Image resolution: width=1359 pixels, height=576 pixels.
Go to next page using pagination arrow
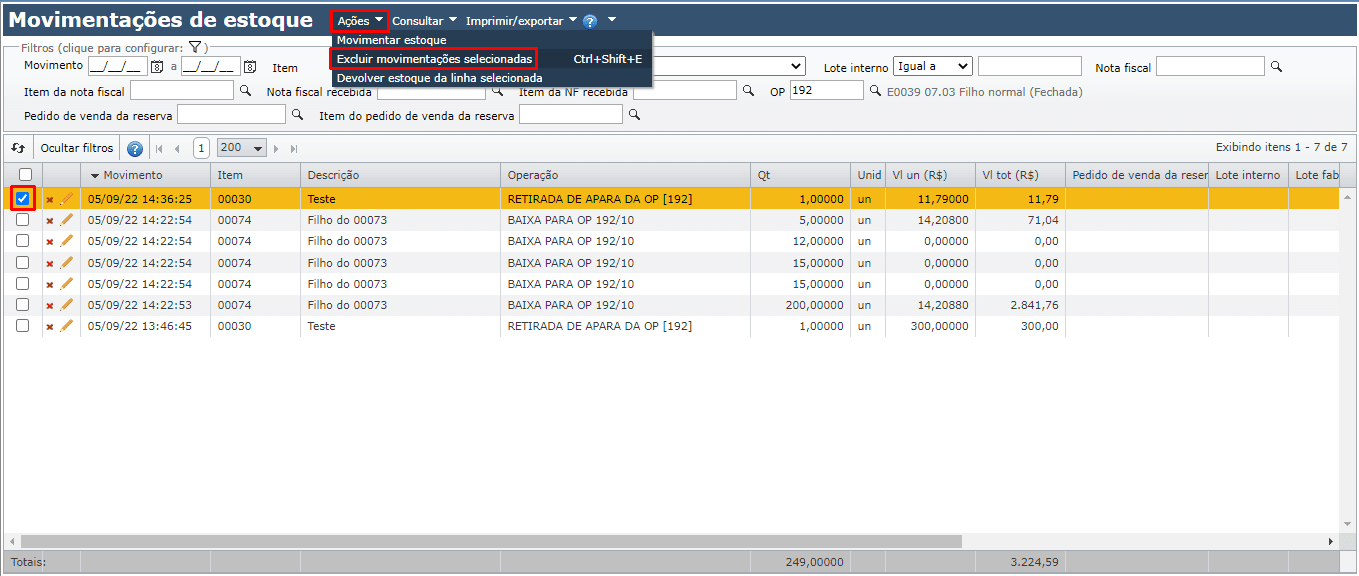click(277, 148)
